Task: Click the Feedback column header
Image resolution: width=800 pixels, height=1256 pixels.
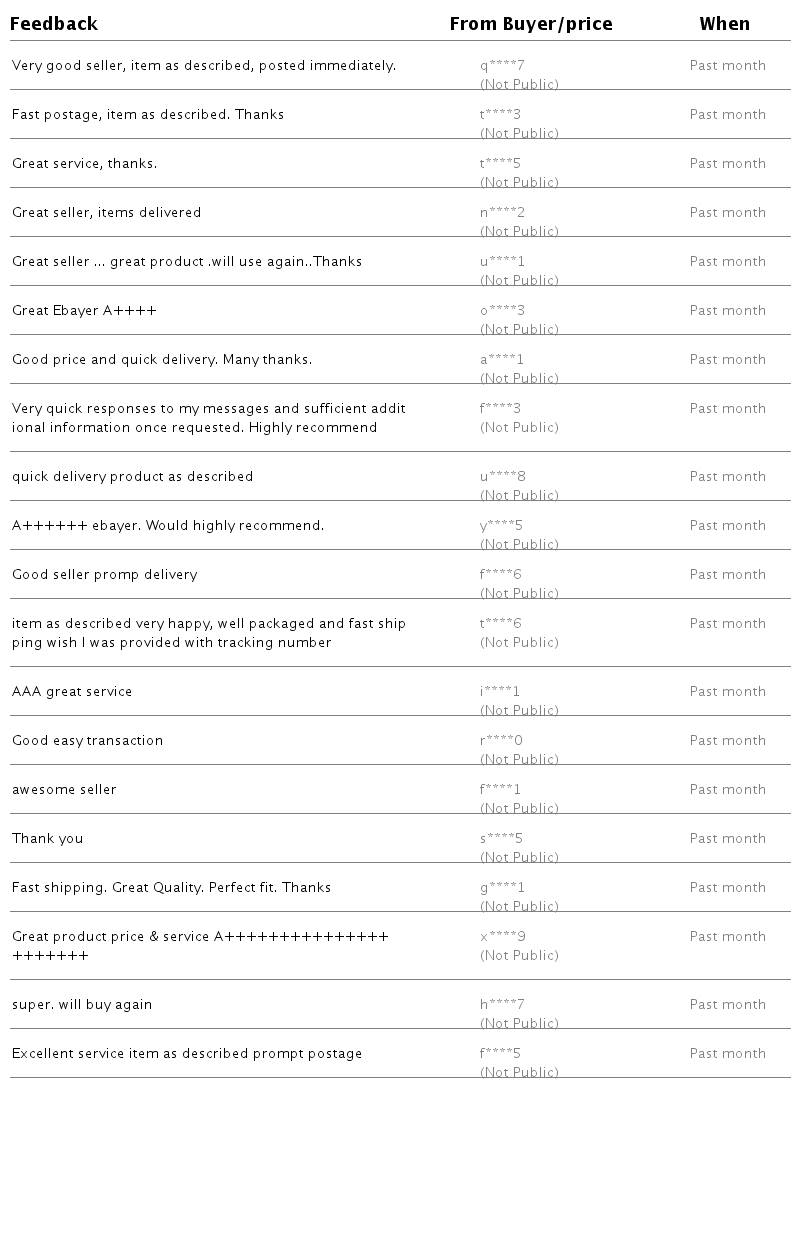Action: (x=54, y=24)
